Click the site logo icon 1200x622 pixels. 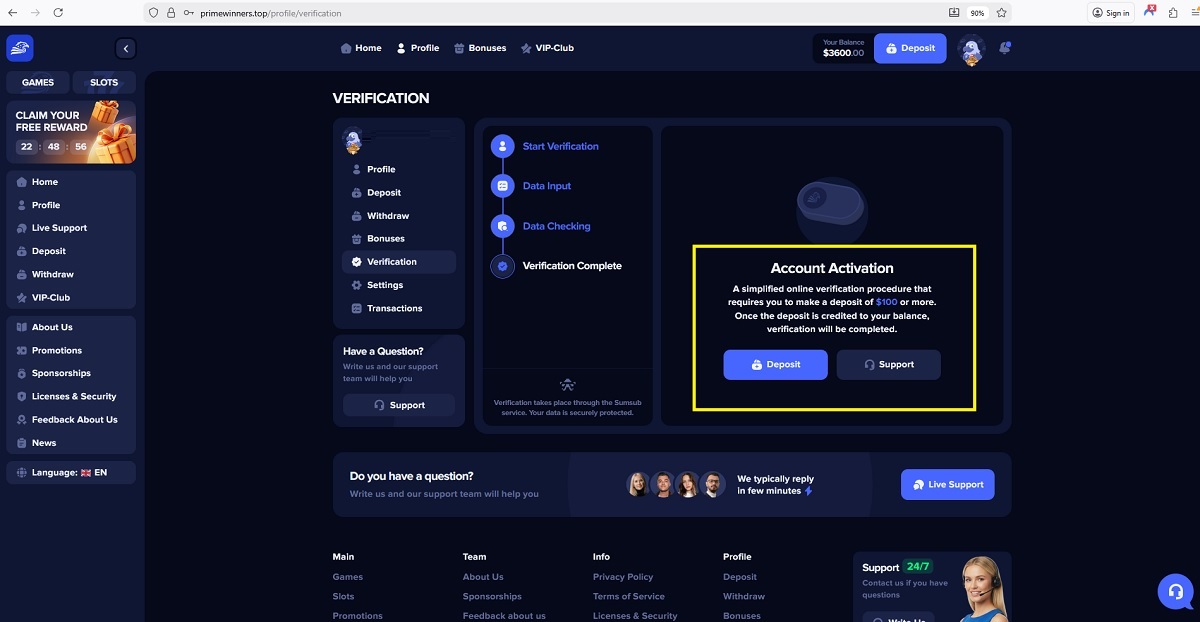click(20, 48)
